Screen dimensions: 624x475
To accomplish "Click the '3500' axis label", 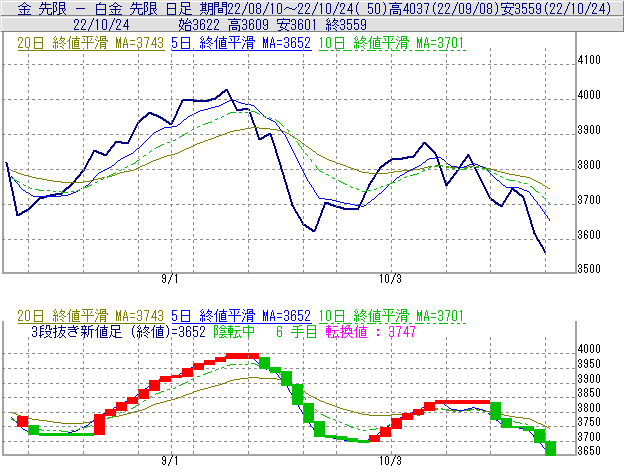I will point(589,269).
